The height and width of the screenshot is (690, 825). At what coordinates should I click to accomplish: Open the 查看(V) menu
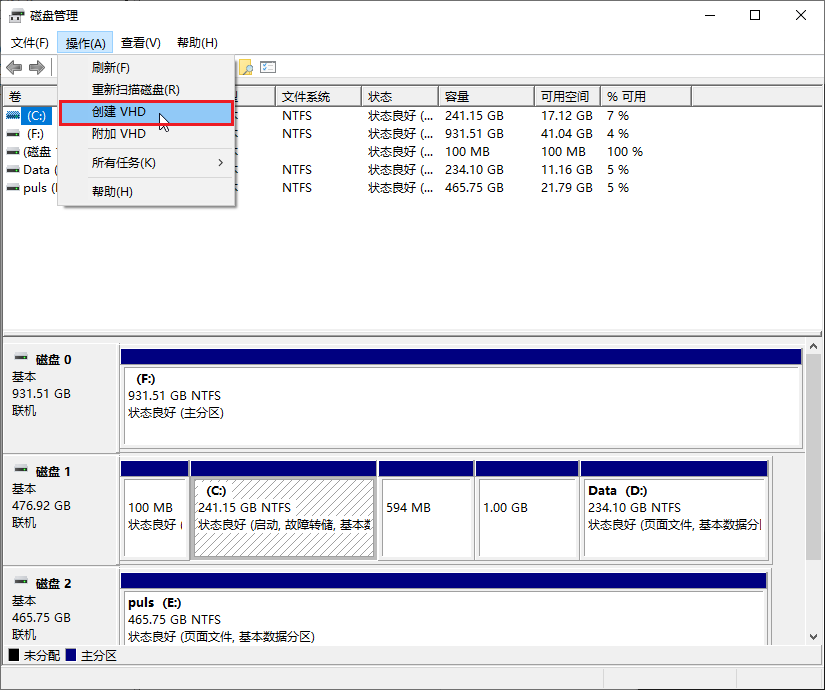tap(141, 43)
